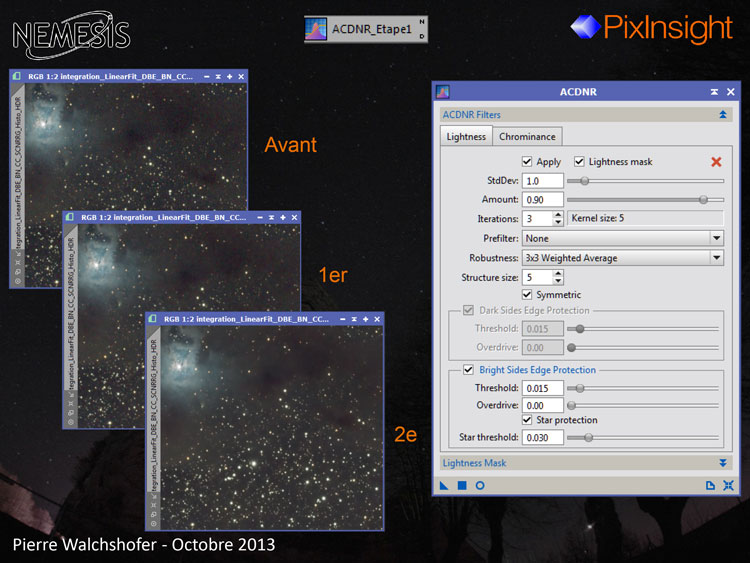This screenshot has height=563, width=750.
Task: Close the Avant image window
Action: click(241, 77)
